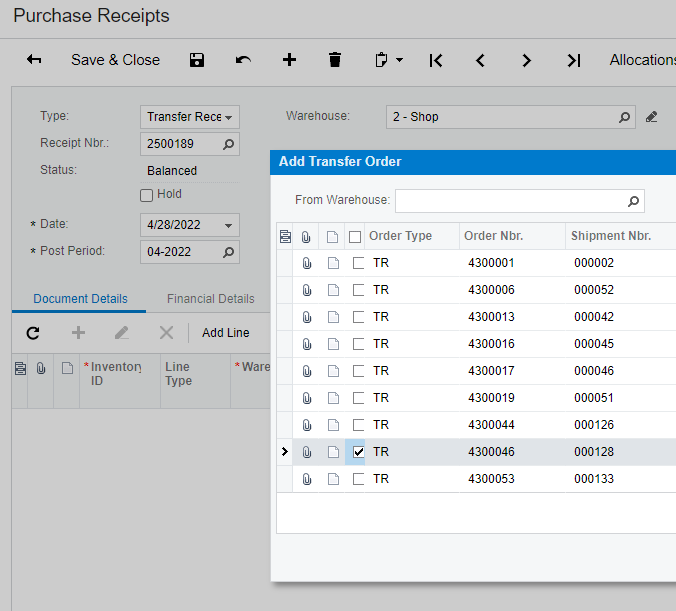This screenshot has height=611, width=676.
Task: Click the grid add row plus icon
Action: coord(78,333)
